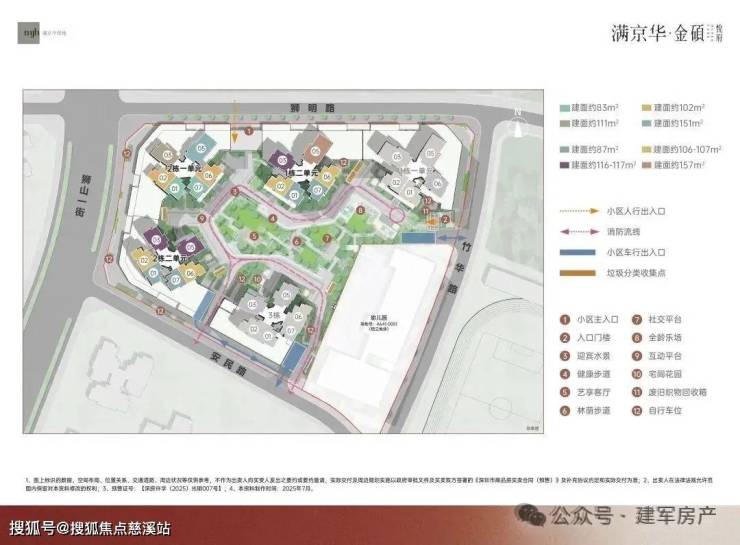This screenshot has width=740, height=545.
Task: Select marker 8 on the site map
Action: 361,210
